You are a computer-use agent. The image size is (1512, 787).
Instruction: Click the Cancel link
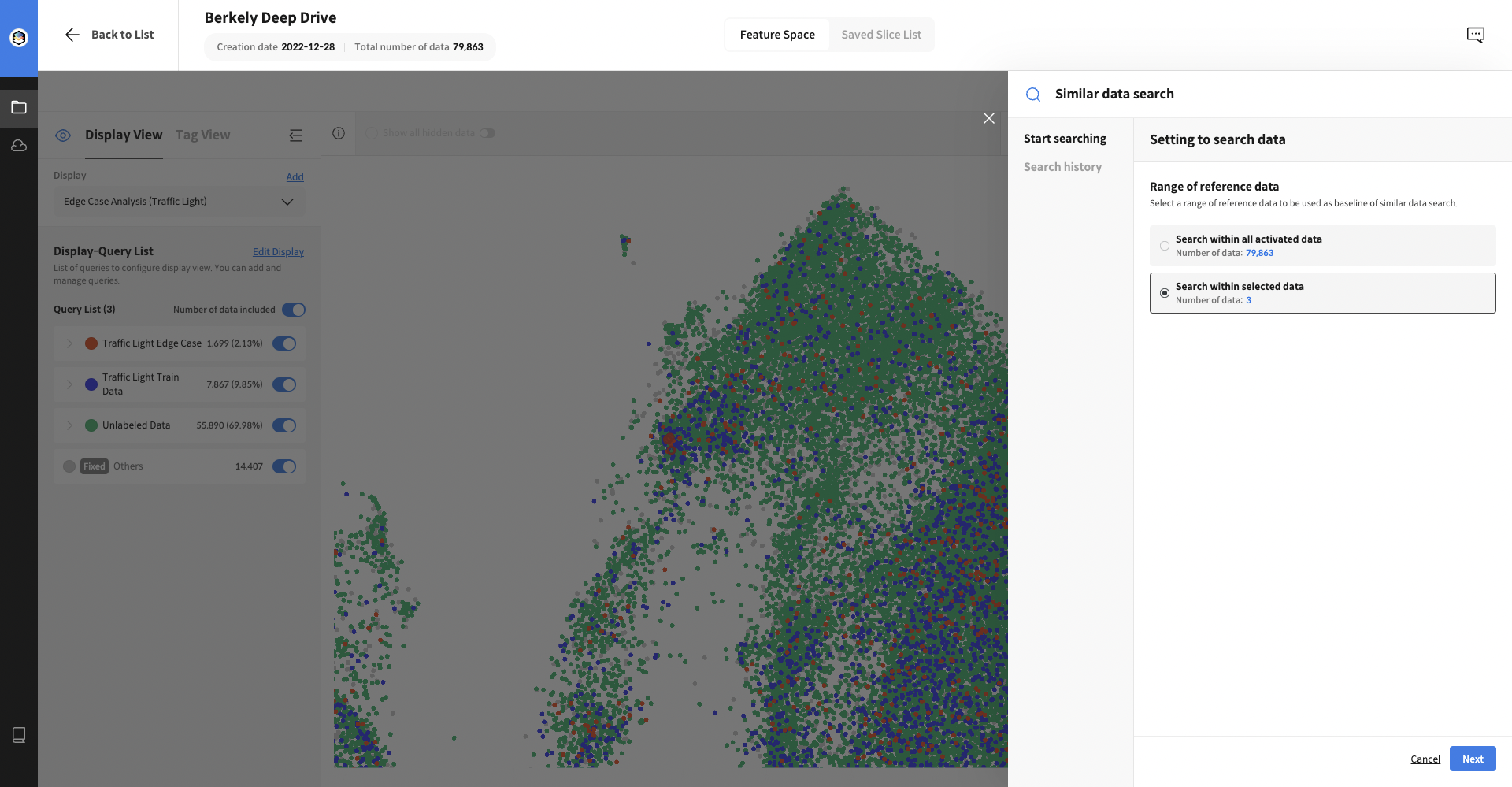pyautogui.click(x=1425, y=759)
